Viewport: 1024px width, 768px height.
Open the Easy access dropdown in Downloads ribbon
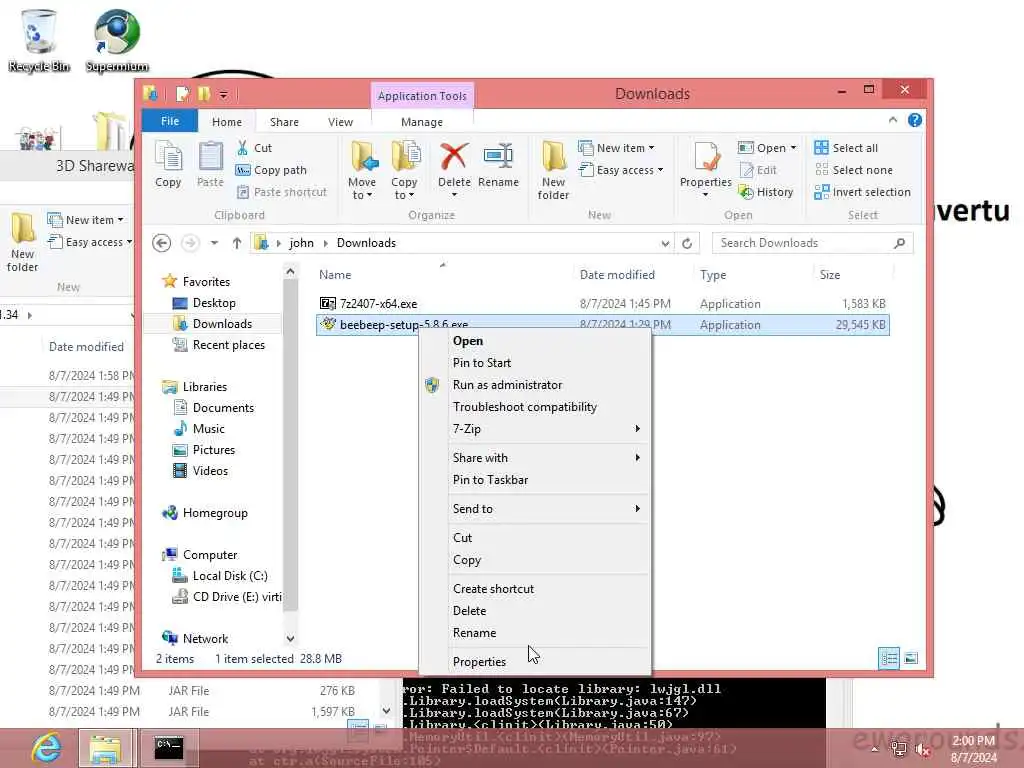point(621,170)
